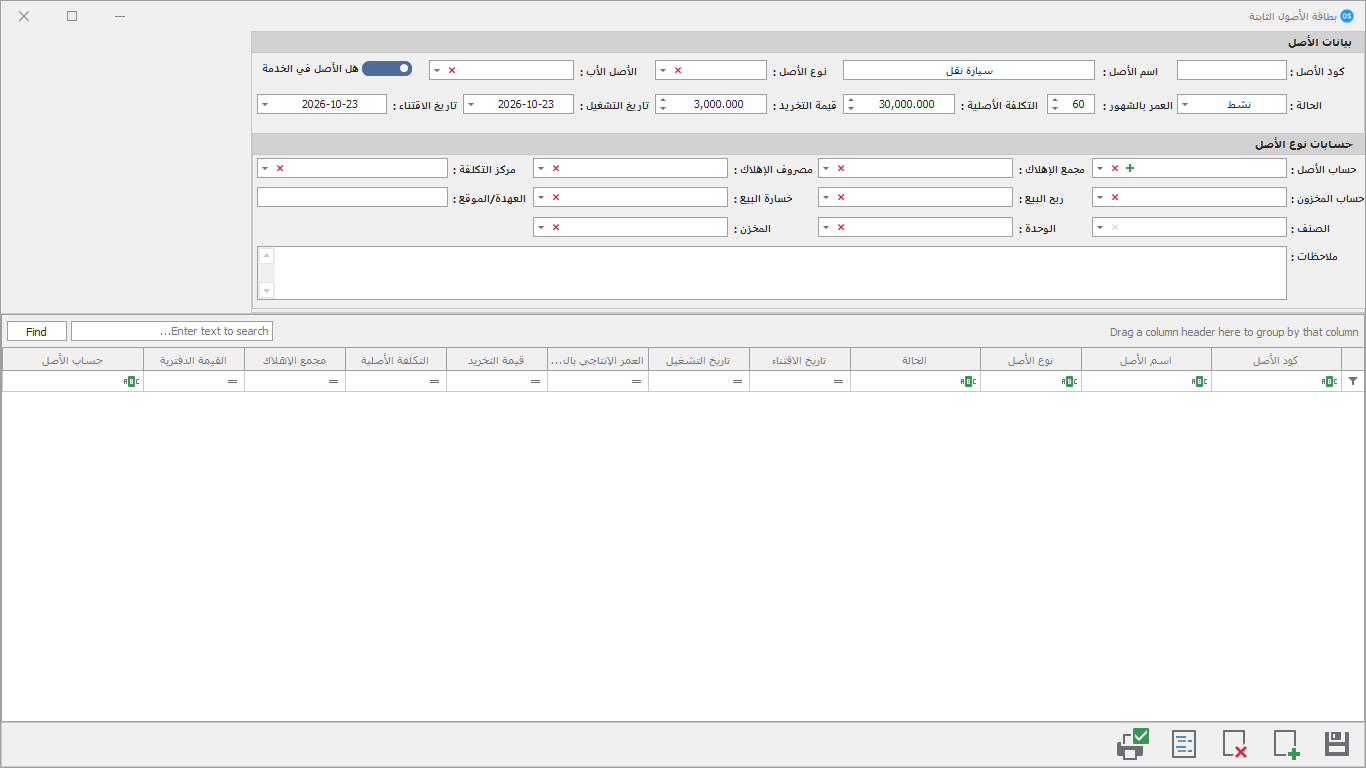Click the green plus in حساب الأصل field

(1130, 168)
